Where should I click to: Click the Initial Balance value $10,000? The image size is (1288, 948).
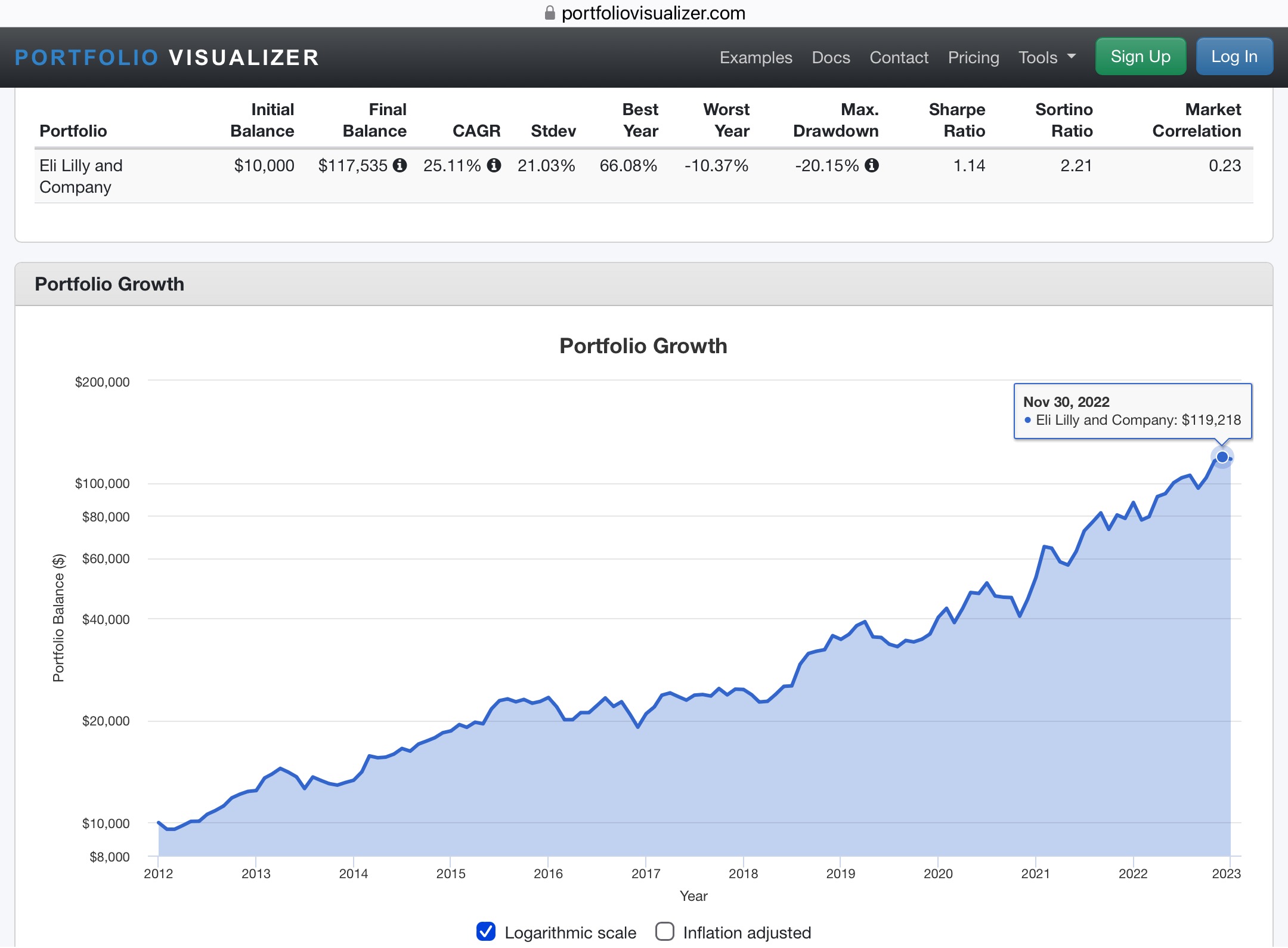(x=264, y=165)
